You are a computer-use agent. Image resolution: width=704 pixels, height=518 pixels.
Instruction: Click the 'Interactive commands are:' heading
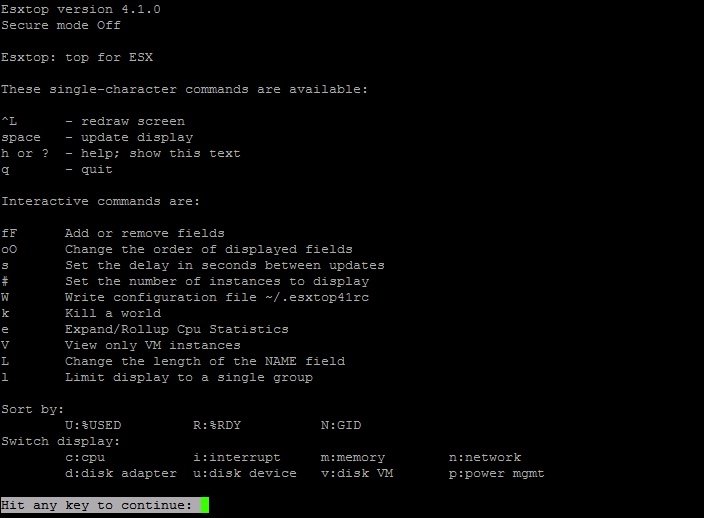click(100, 201)
